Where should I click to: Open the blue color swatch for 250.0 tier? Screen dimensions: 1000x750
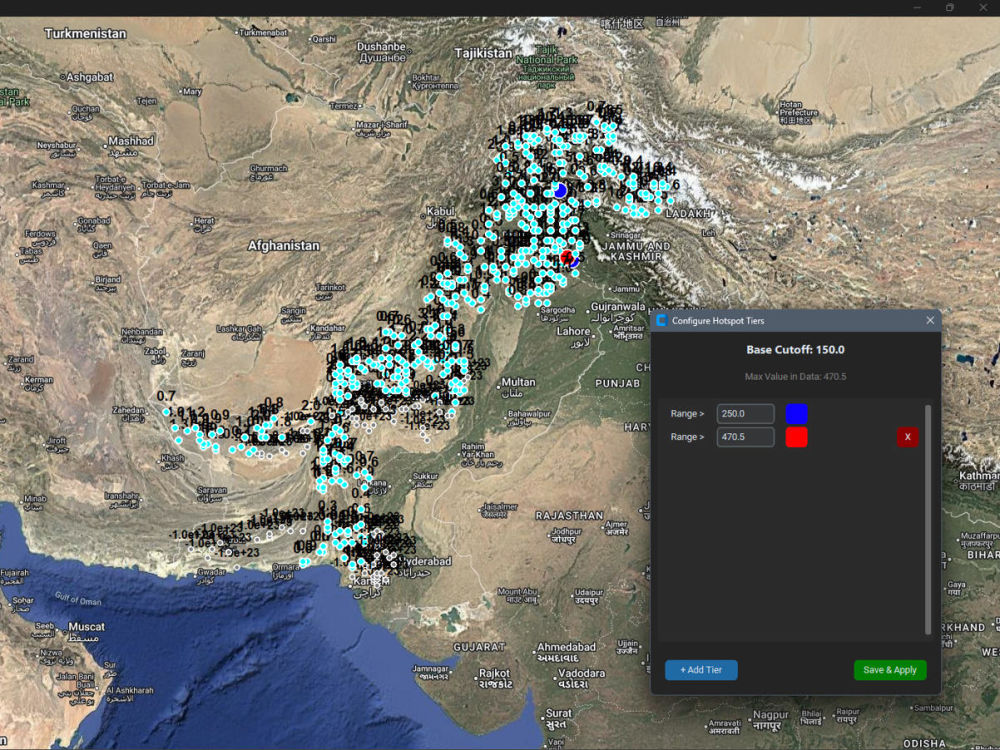pyautogui.click(x=797, y=413)
